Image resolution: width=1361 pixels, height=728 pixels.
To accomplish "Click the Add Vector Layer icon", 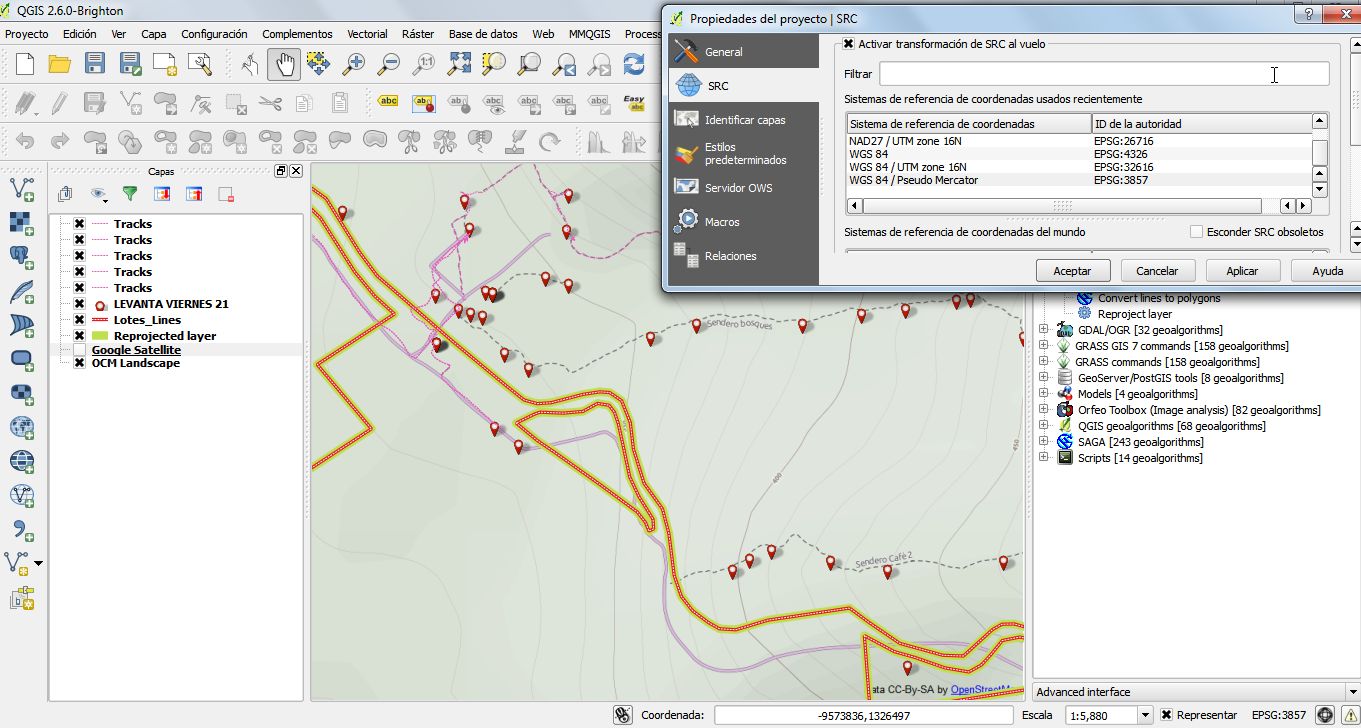I will coord(22,187).
